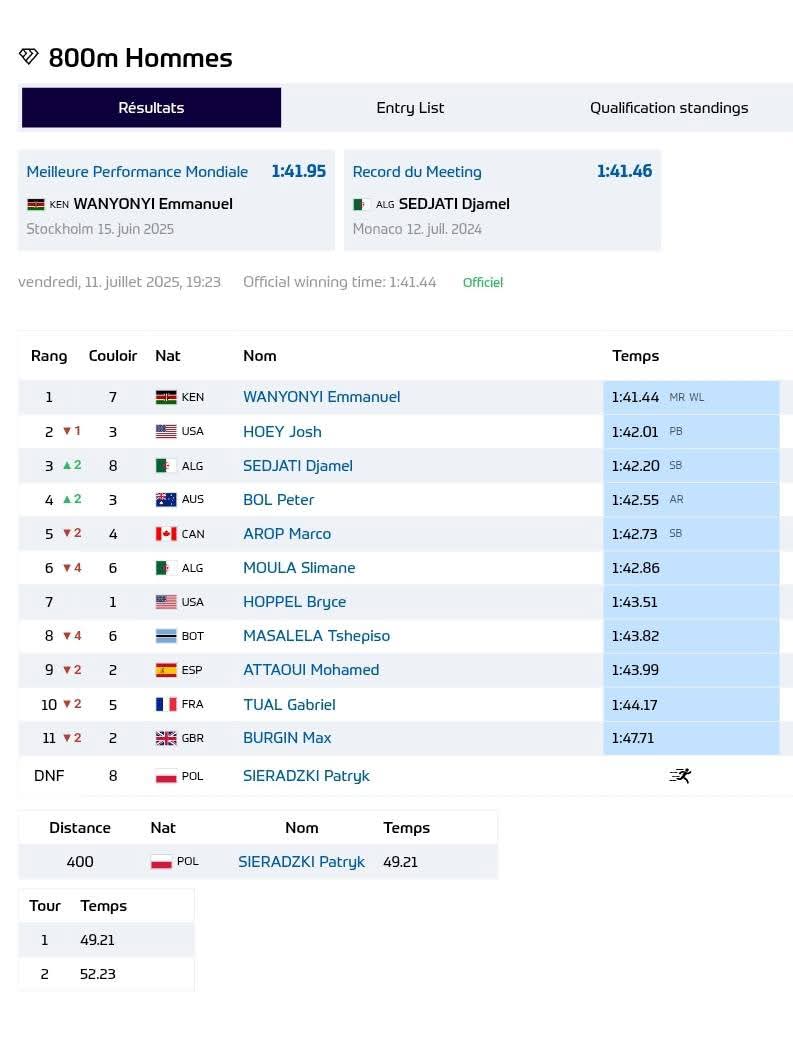Click Kenya flag next to Wanyonyi result row
Image resolution: width=793 pixels, height=1053 pixels.
point(166,397)
